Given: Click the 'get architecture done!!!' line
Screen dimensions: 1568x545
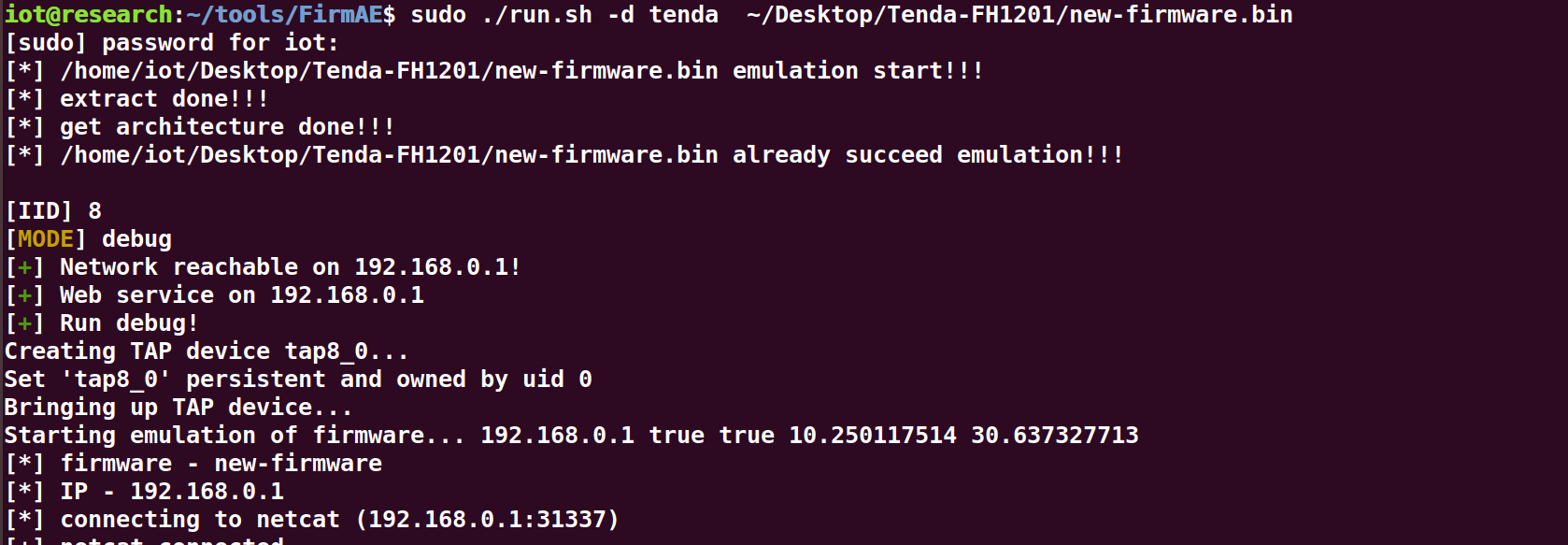Looking at the screenshot, I should point(200,127).
